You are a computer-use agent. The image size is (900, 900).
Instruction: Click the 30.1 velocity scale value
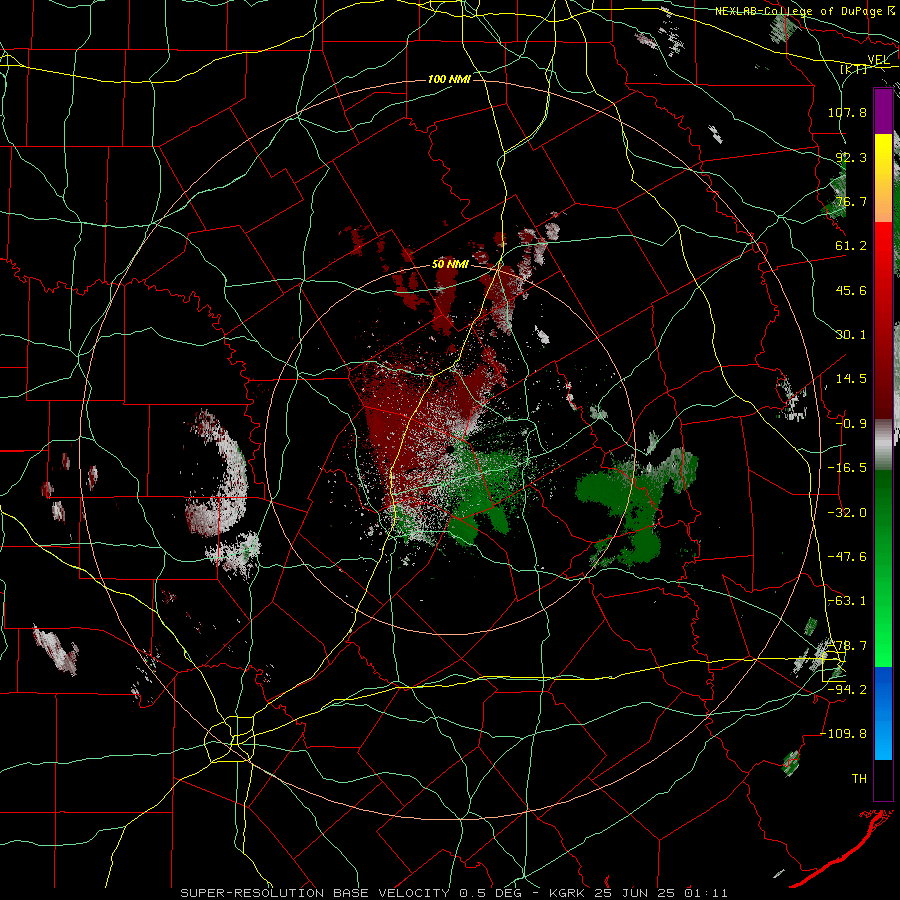[851, 335]
